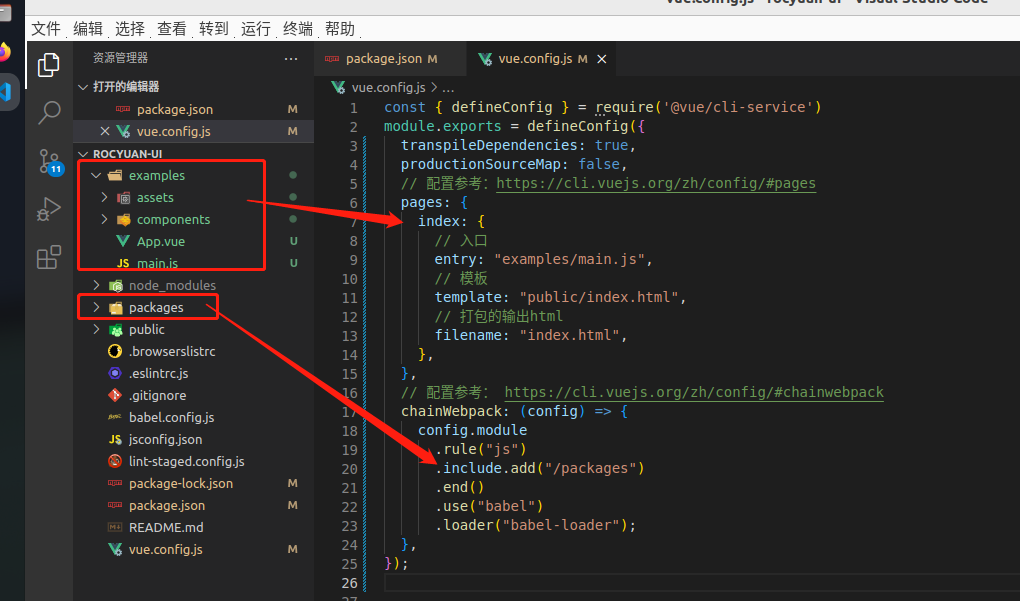The height and width of the screenshot is (601, 1020).
Task: Click the "/packages" string on line 20
Action: (x=591, y=468)
